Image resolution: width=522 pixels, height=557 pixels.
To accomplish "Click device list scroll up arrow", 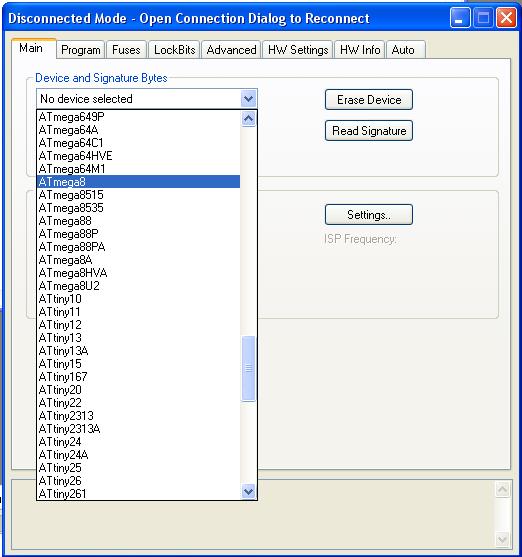I will 248,119.
